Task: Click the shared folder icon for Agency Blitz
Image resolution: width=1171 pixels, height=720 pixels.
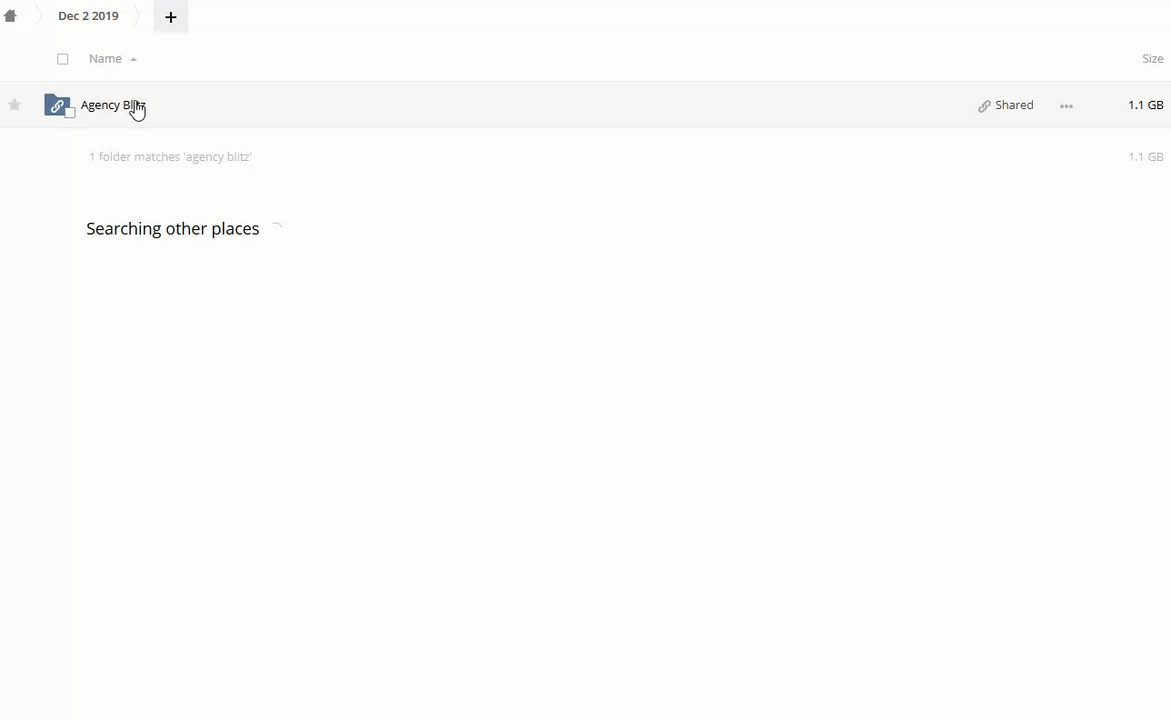Action: tap(57, 105)
